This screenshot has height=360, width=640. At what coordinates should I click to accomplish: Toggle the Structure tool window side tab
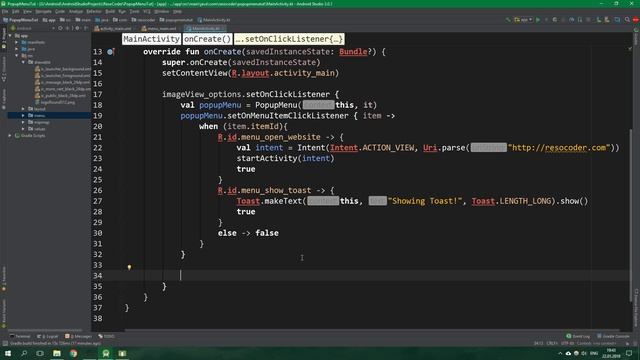[x=4, y=69]
